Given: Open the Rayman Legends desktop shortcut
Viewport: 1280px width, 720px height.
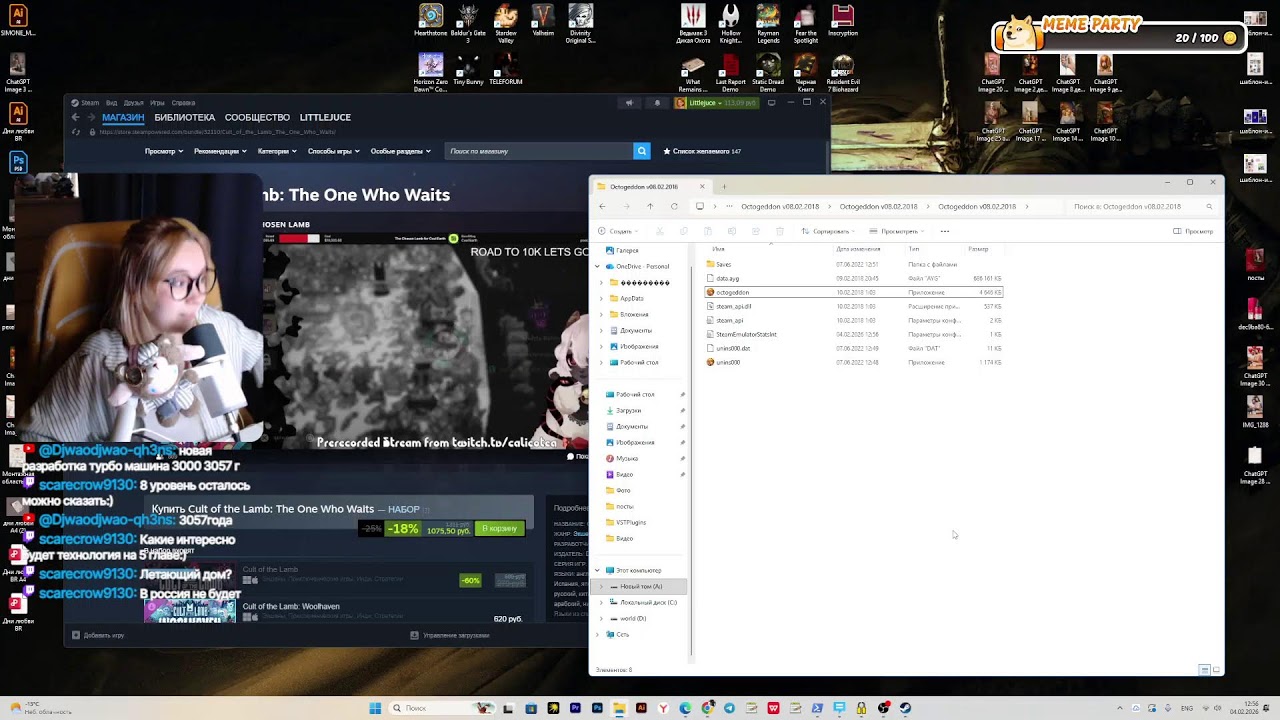Looking at the screenshot, I should 768,24.
